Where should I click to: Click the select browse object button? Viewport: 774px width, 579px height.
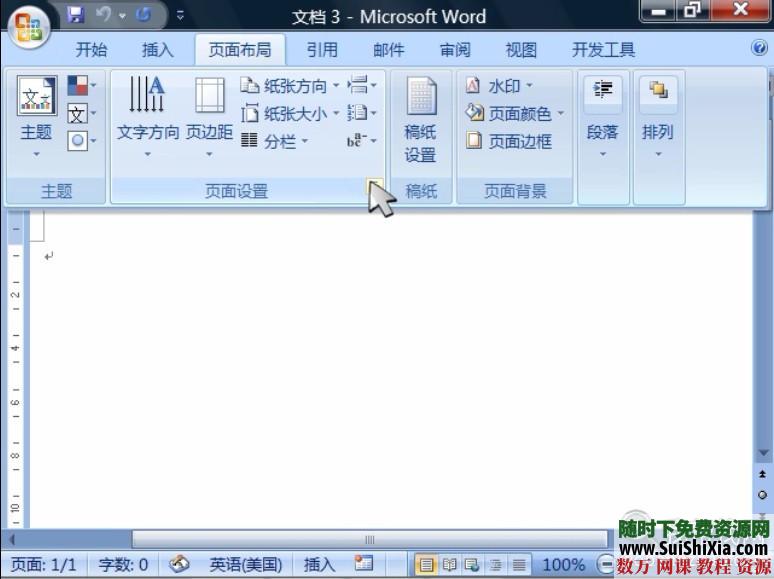click(763, 495)
